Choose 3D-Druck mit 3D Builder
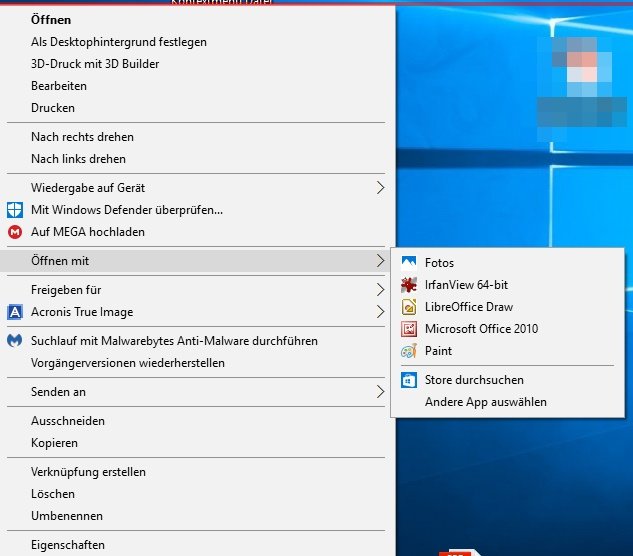Screen dimensions: 633x556 click(196, 64)
